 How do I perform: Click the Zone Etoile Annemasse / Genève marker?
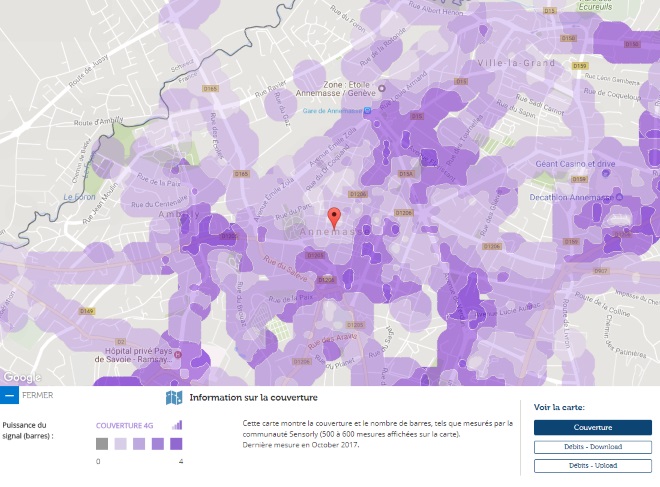(x=382, y=88)
